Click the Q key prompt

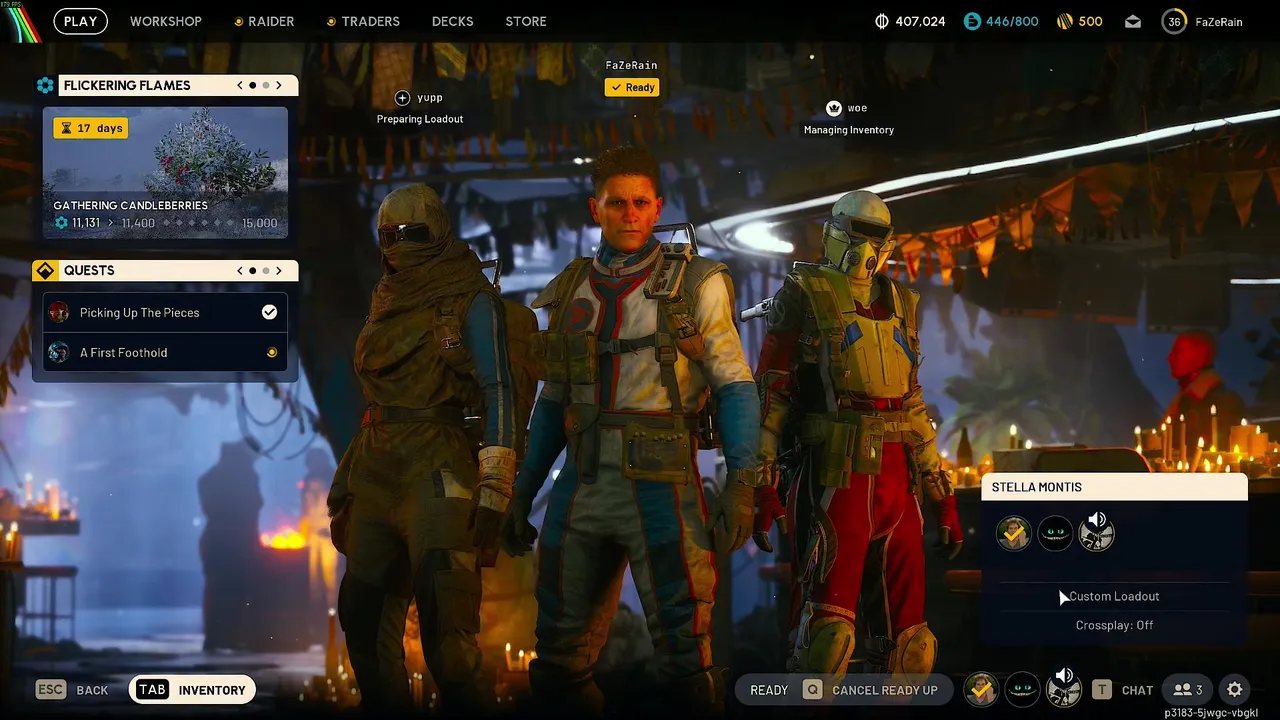(x=812, y=690)
